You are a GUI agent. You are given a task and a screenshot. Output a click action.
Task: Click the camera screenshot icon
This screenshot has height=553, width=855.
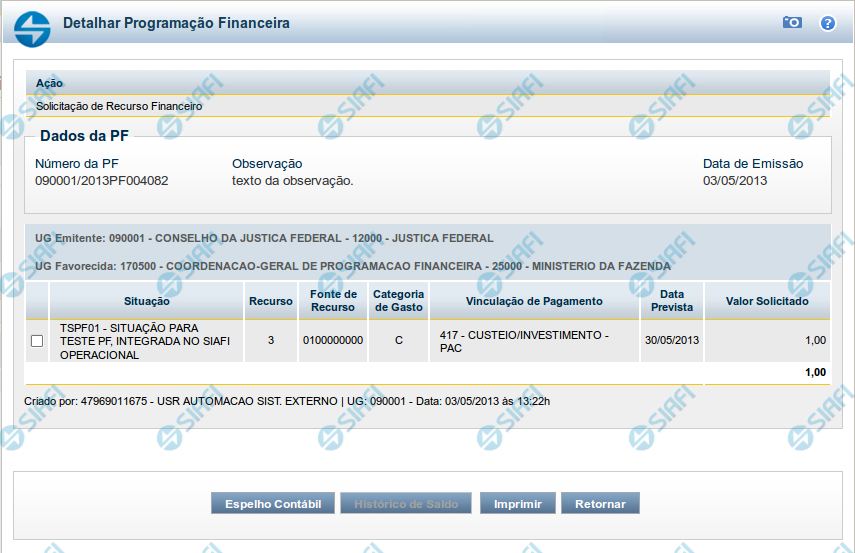[792, 23]
